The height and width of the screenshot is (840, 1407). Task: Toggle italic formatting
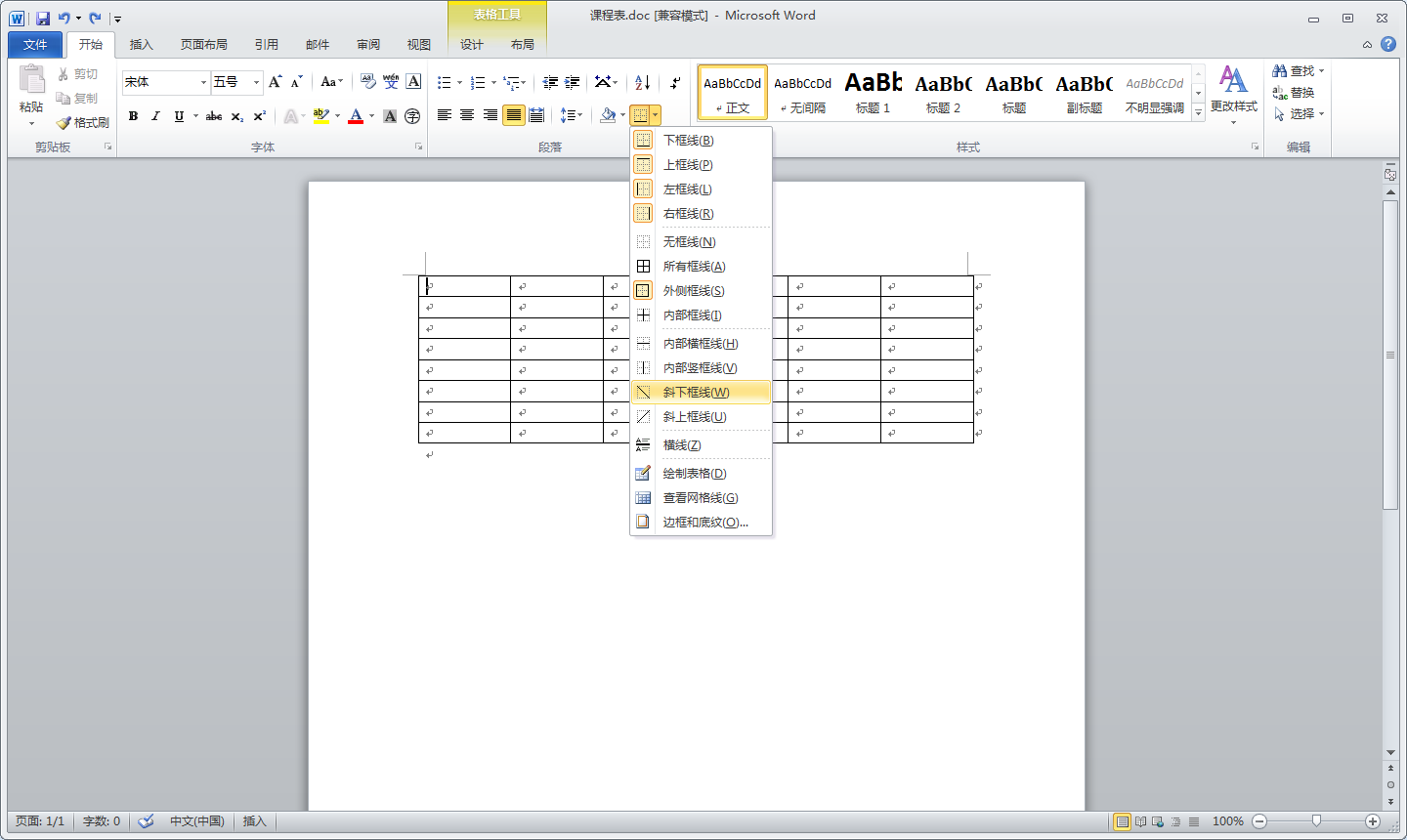[155, 116]
